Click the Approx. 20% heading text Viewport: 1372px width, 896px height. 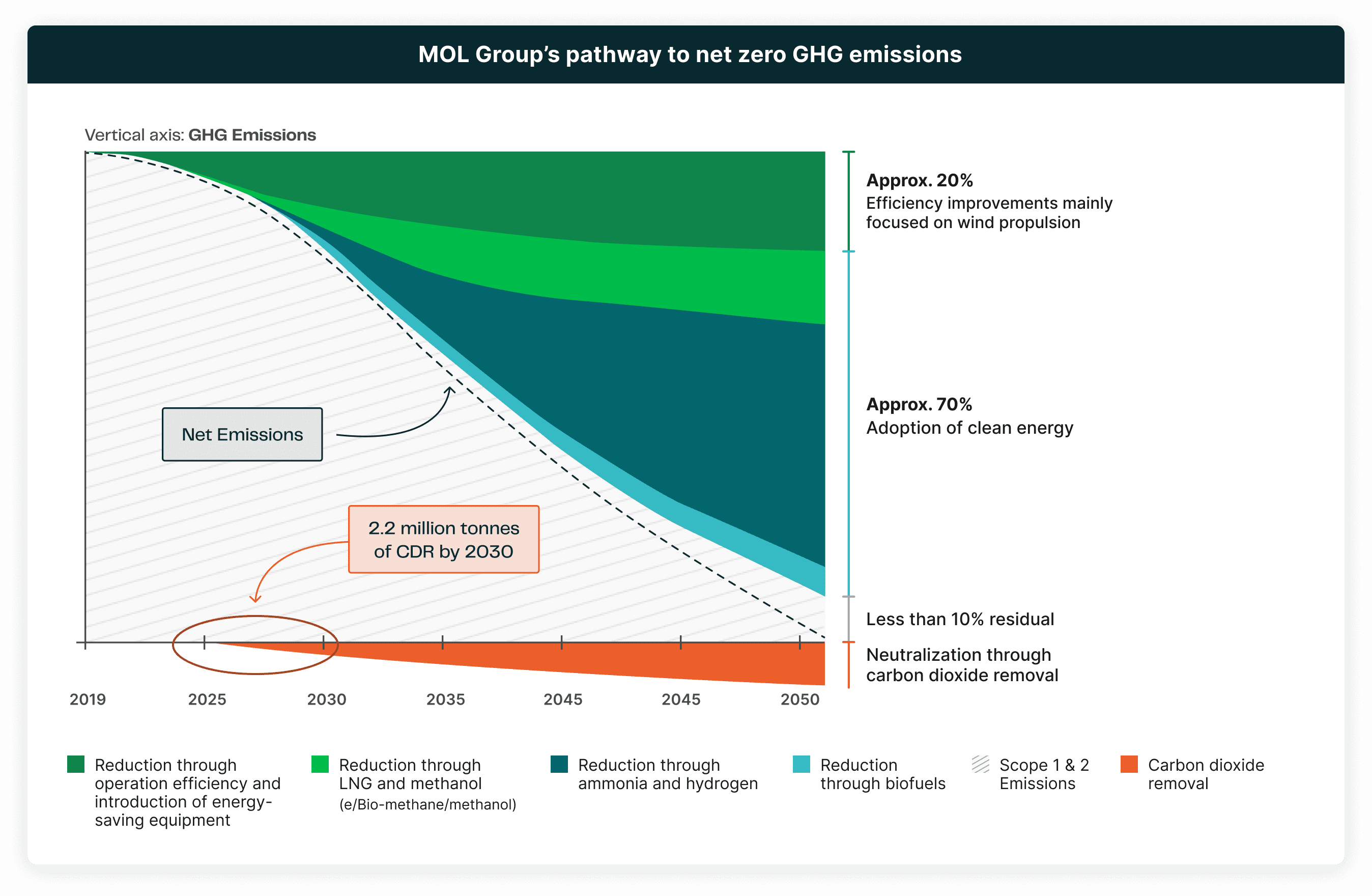[x=920, y=180]
